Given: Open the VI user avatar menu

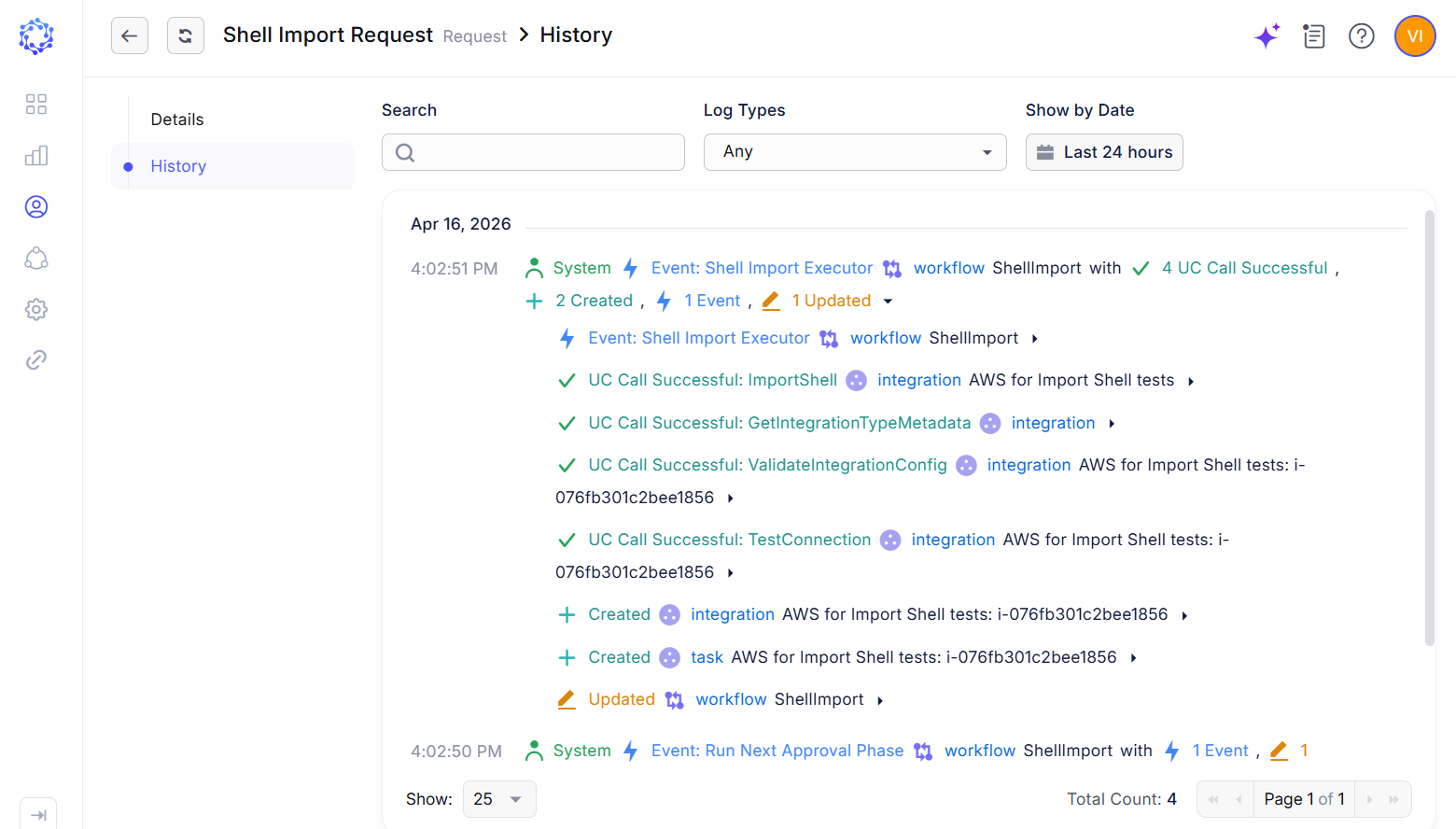Looking at the screenshot, I should tap(1415, 36).
